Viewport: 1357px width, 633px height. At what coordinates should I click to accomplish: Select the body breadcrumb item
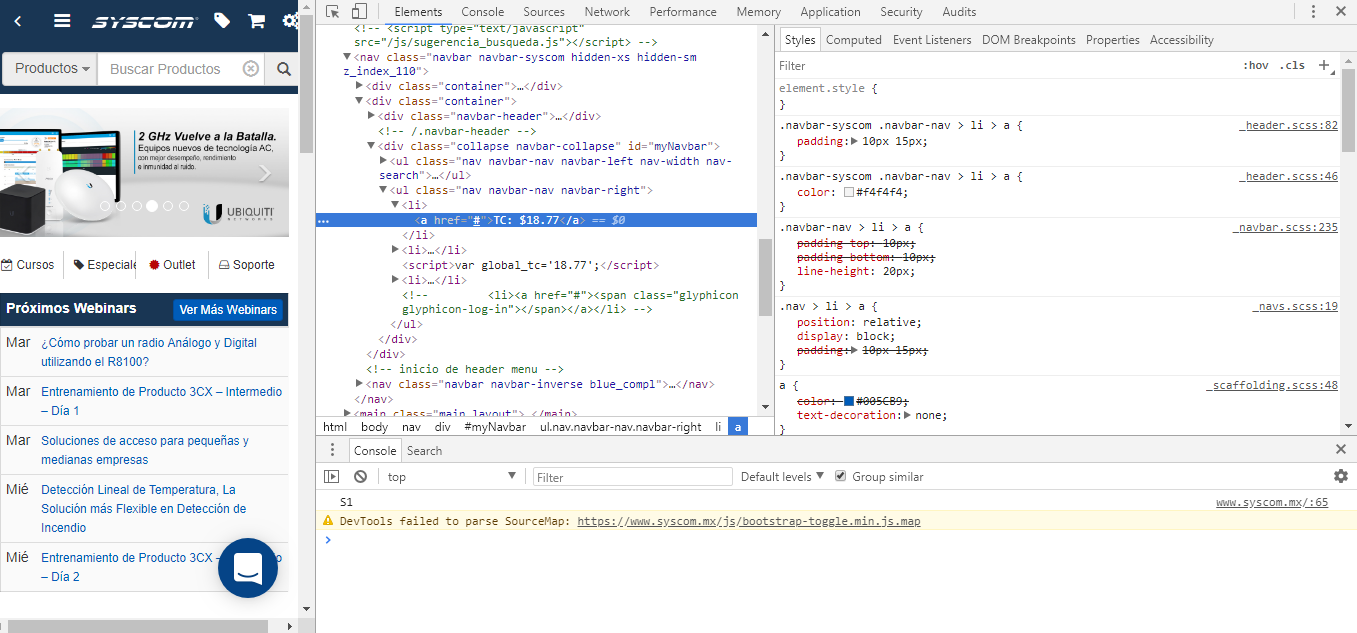(x=375, y=427)
